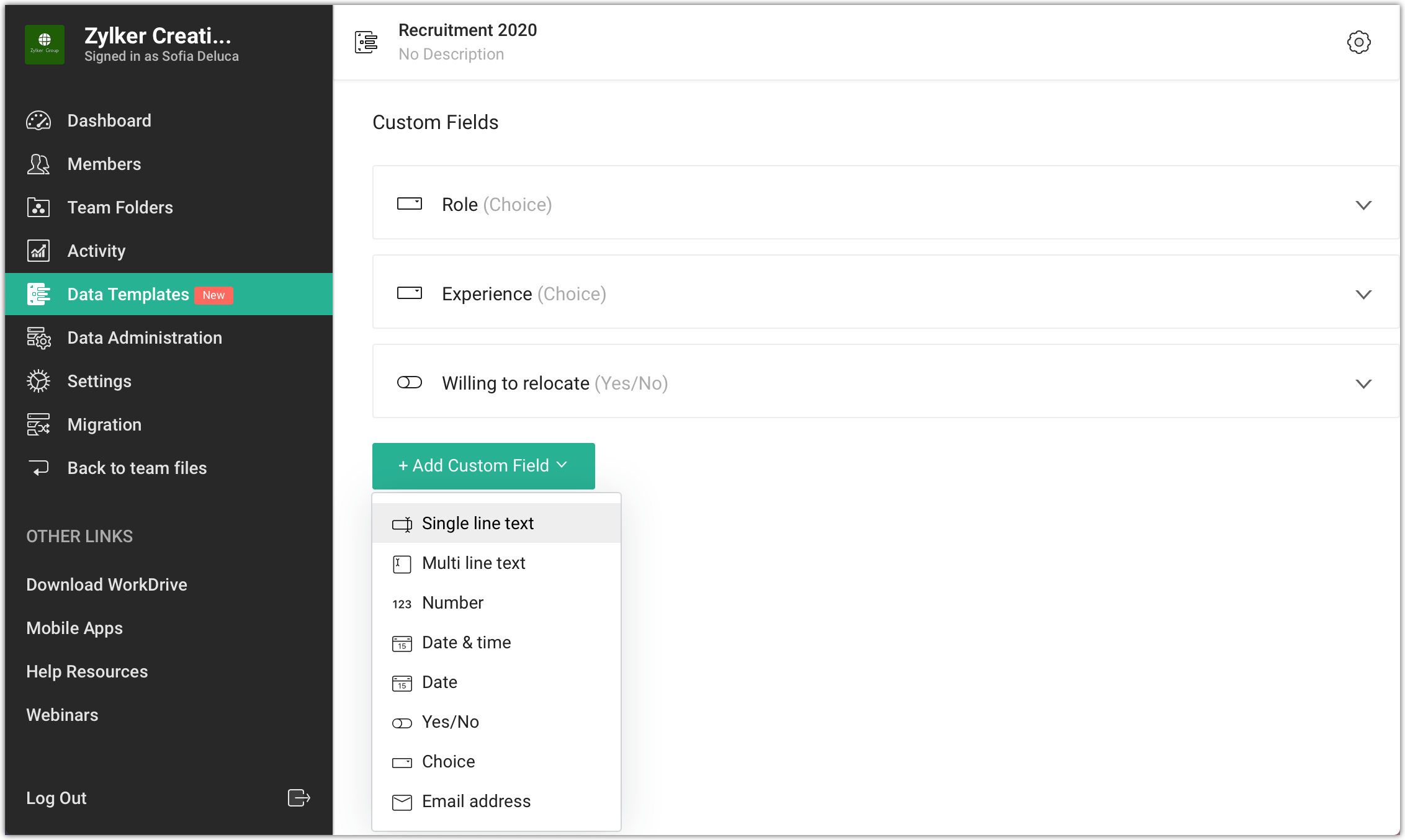Open the Members sidebar icon

point(38,164)
